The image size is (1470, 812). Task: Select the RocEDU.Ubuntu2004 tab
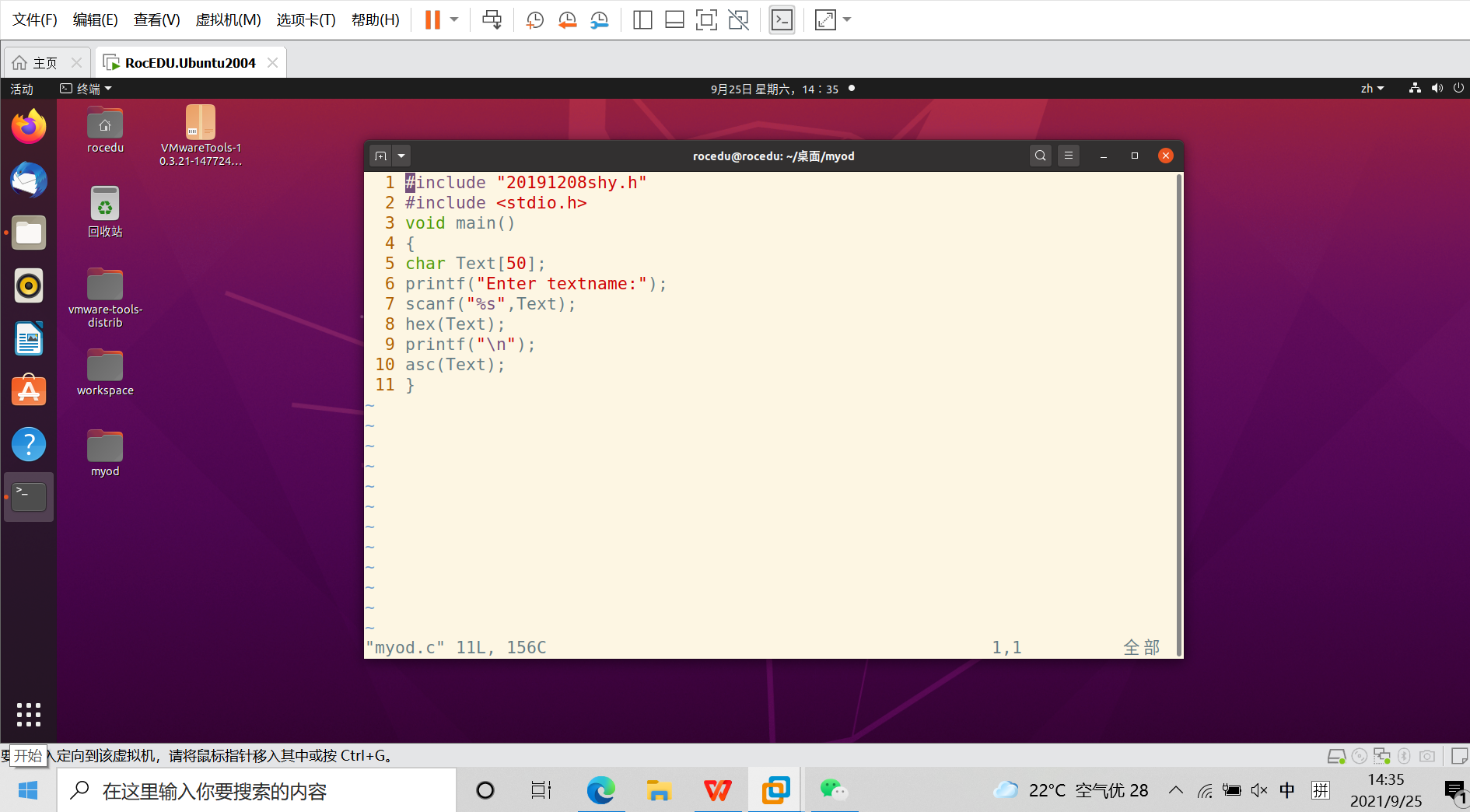pyautogui.click(x=191, y=63)
